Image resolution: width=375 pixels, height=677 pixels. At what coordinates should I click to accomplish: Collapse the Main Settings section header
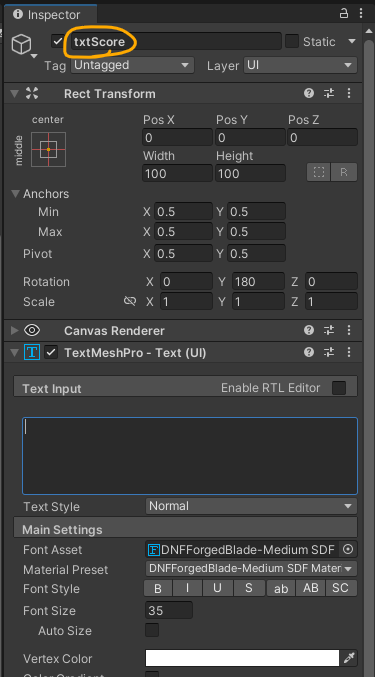[186, 528]
